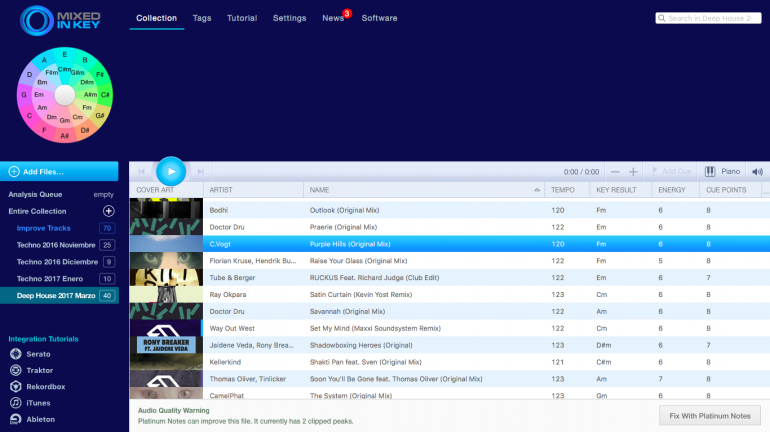Open the iTunes integration tutorial
Viewport: 770px width, 432px height.
click(x=30, y=403)
